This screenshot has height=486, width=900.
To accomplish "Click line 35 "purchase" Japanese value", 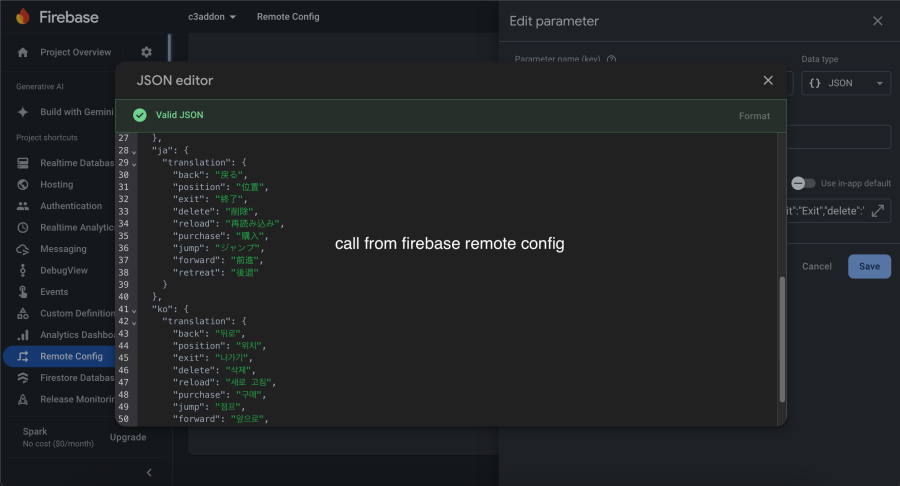I will coord(248,236).
